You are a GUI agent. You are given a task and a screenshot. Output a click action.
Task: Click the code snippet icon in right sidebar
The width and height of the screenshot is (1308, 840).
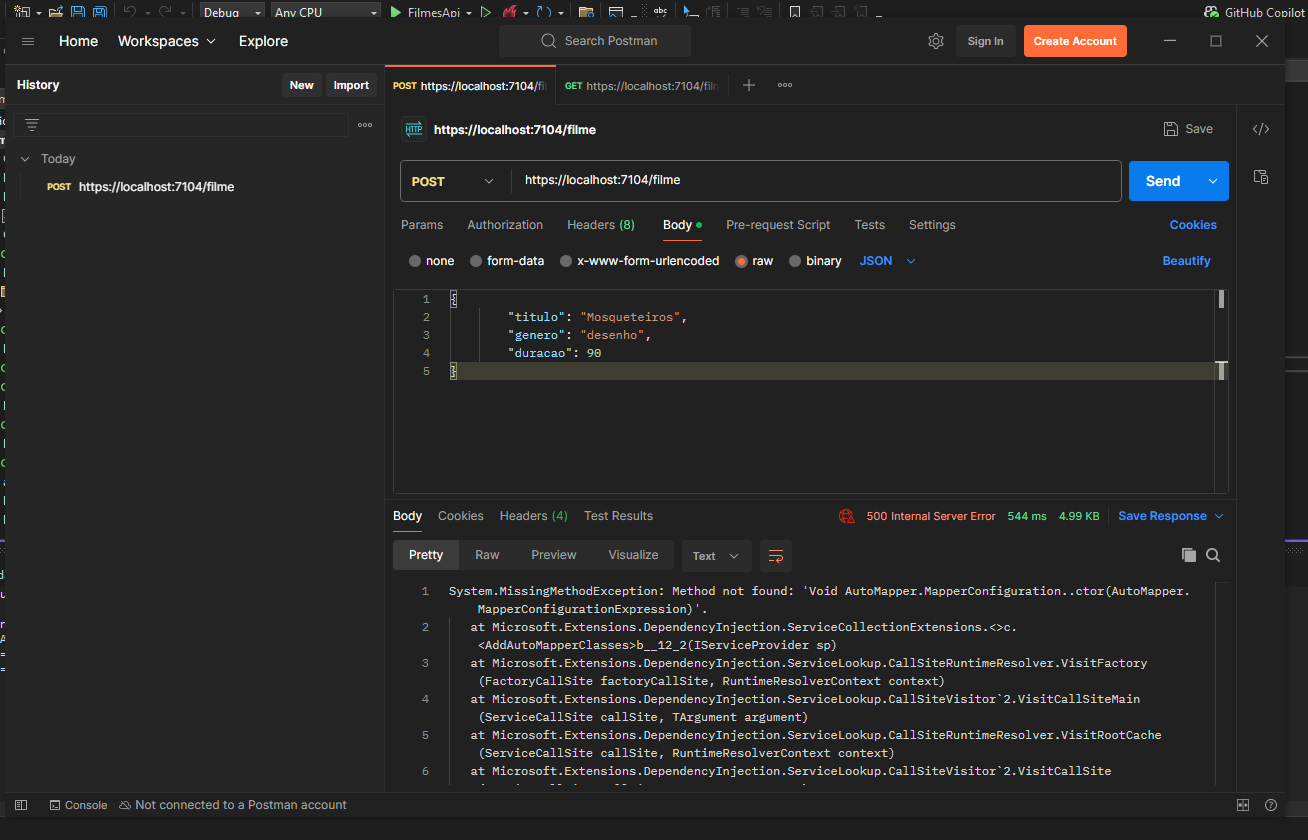(1261, 129)
